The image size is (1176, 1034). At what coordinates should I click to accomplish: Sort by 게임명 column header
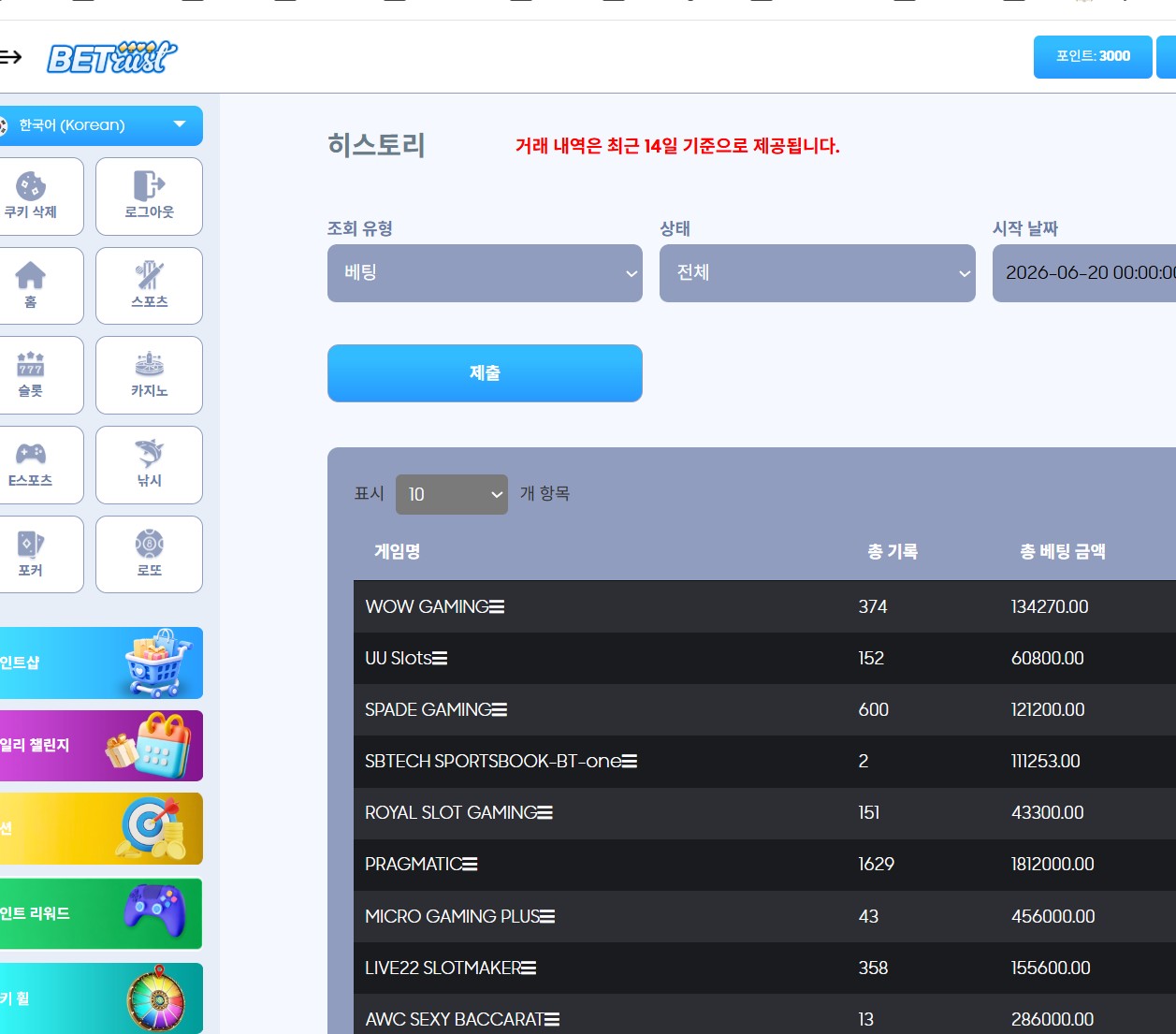[x=398, y=552]
